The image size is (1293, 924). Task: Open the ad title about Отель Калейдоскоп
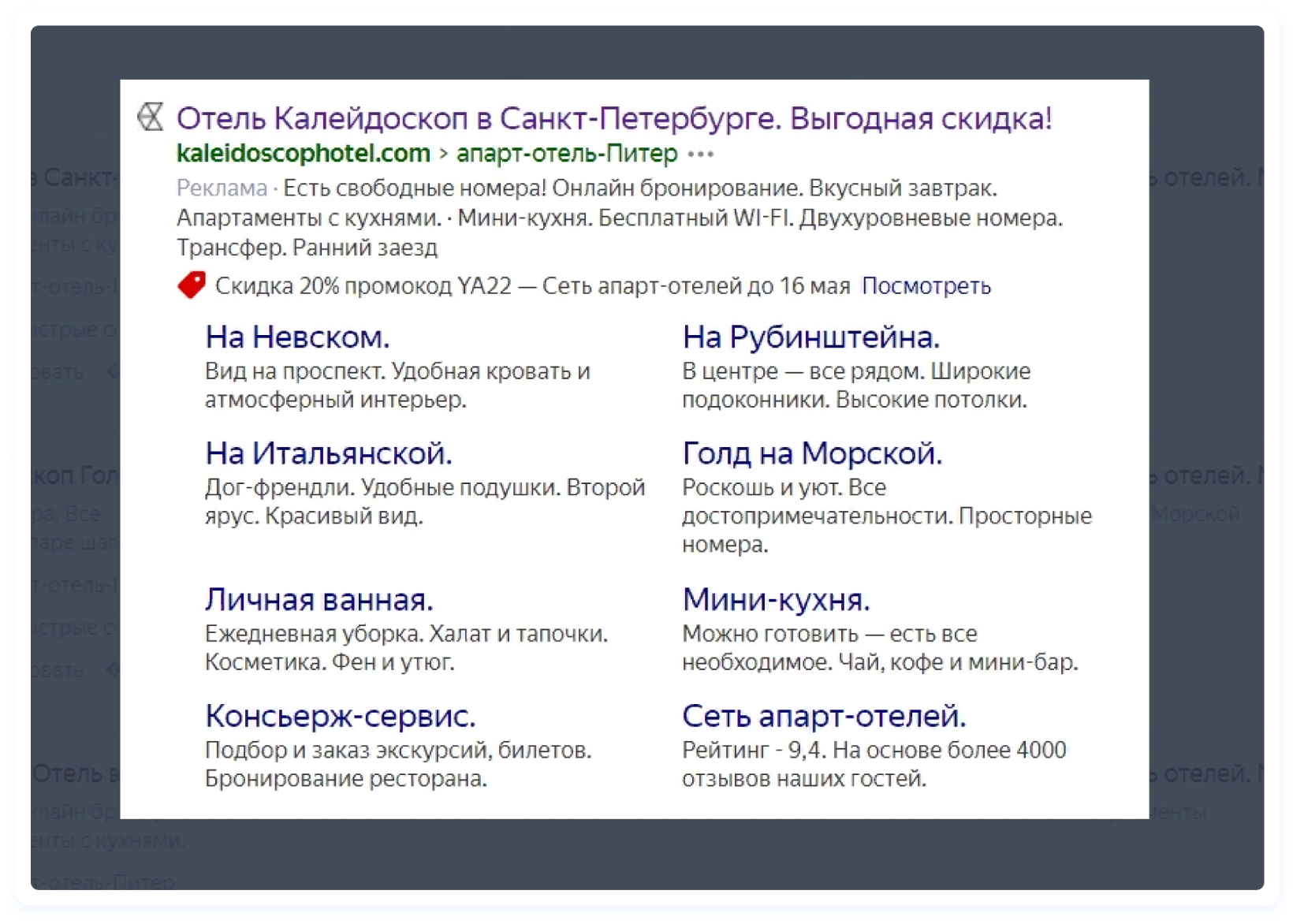click(x=614, y=118)
